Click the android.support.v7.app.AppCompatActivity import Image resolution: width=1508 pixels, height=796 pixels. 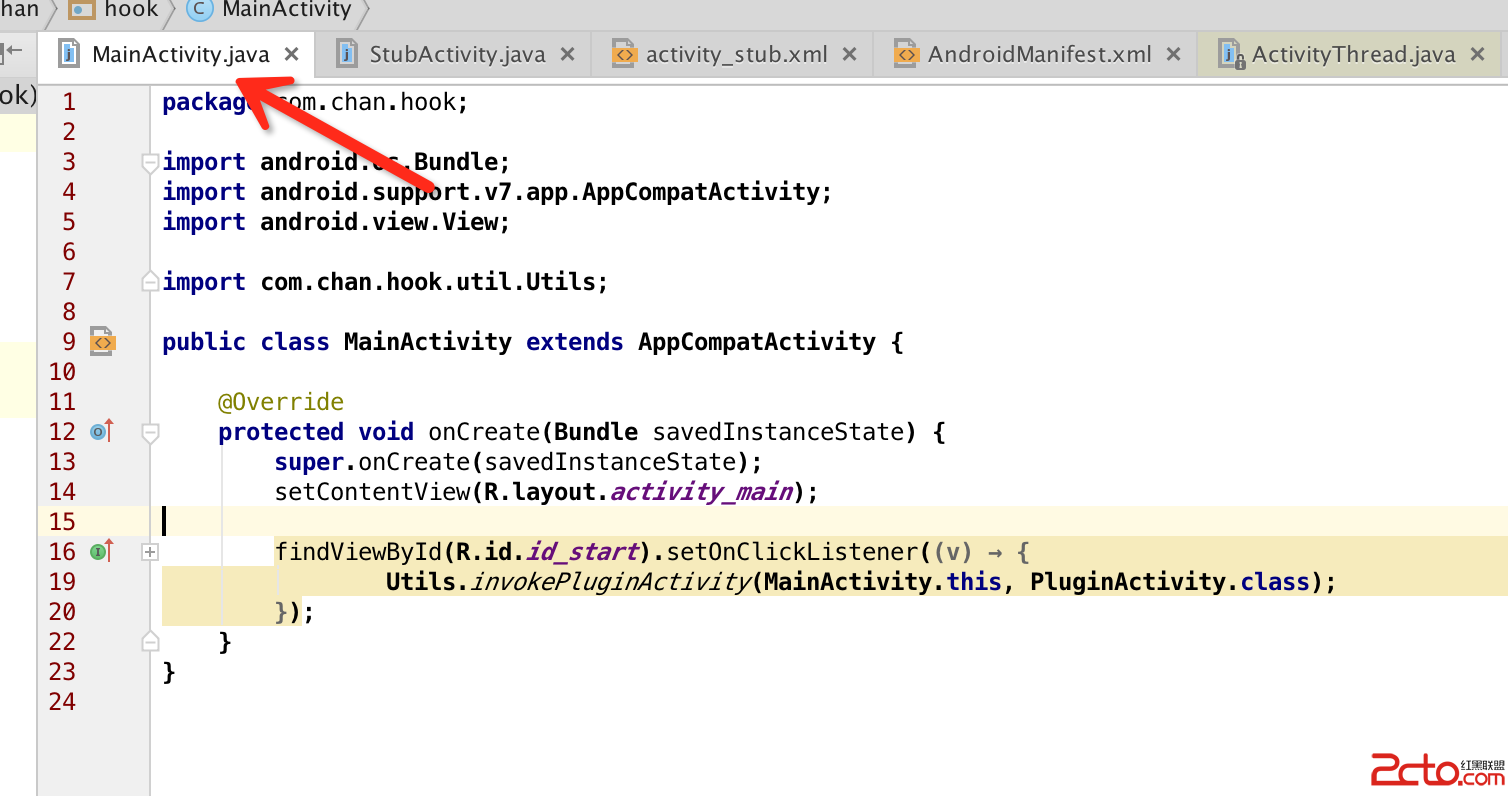(540, 192)
